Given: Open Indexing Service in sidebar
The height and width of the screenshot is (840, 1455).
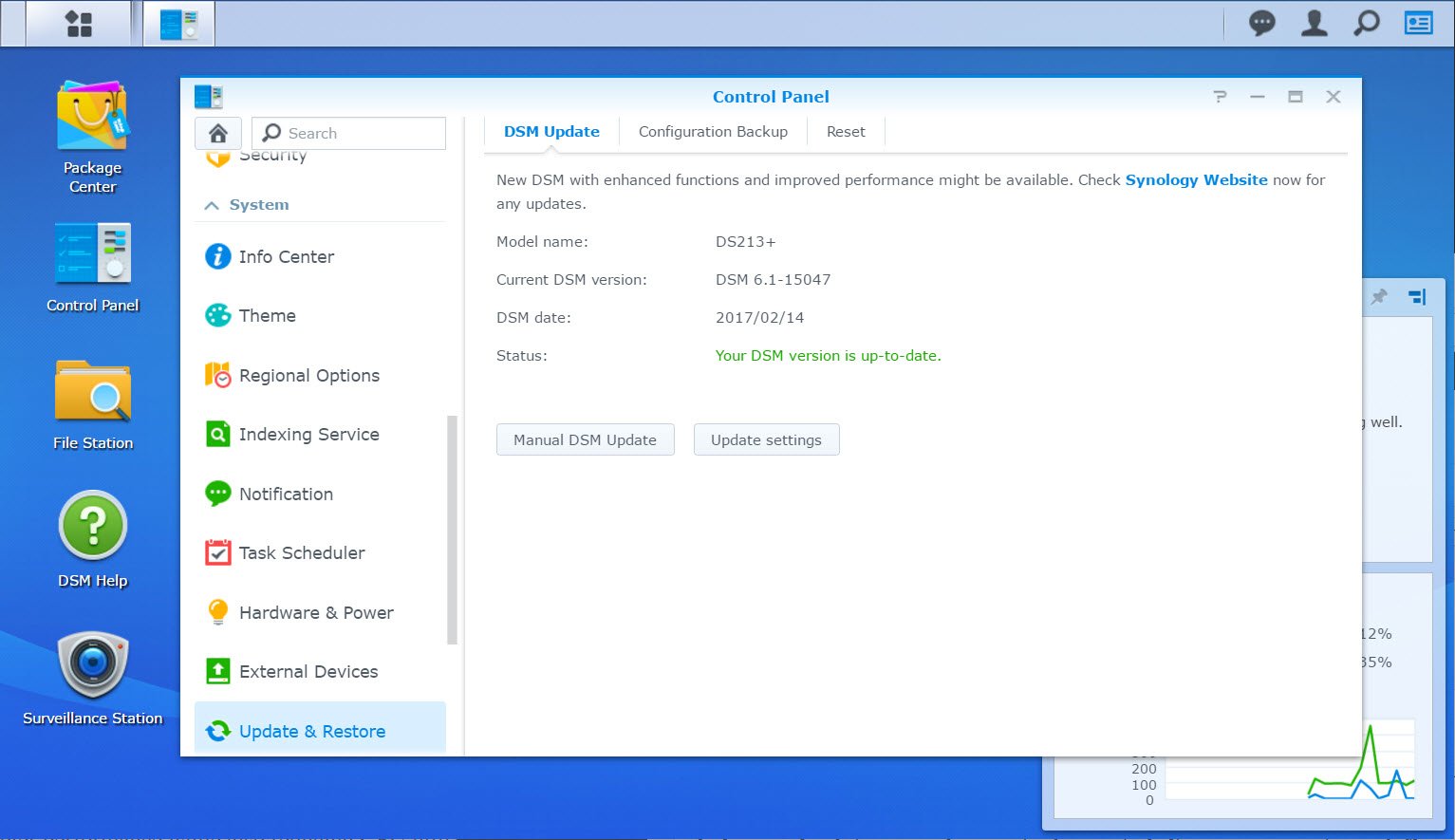Looking at the screenshot, I should pos(320,435).
